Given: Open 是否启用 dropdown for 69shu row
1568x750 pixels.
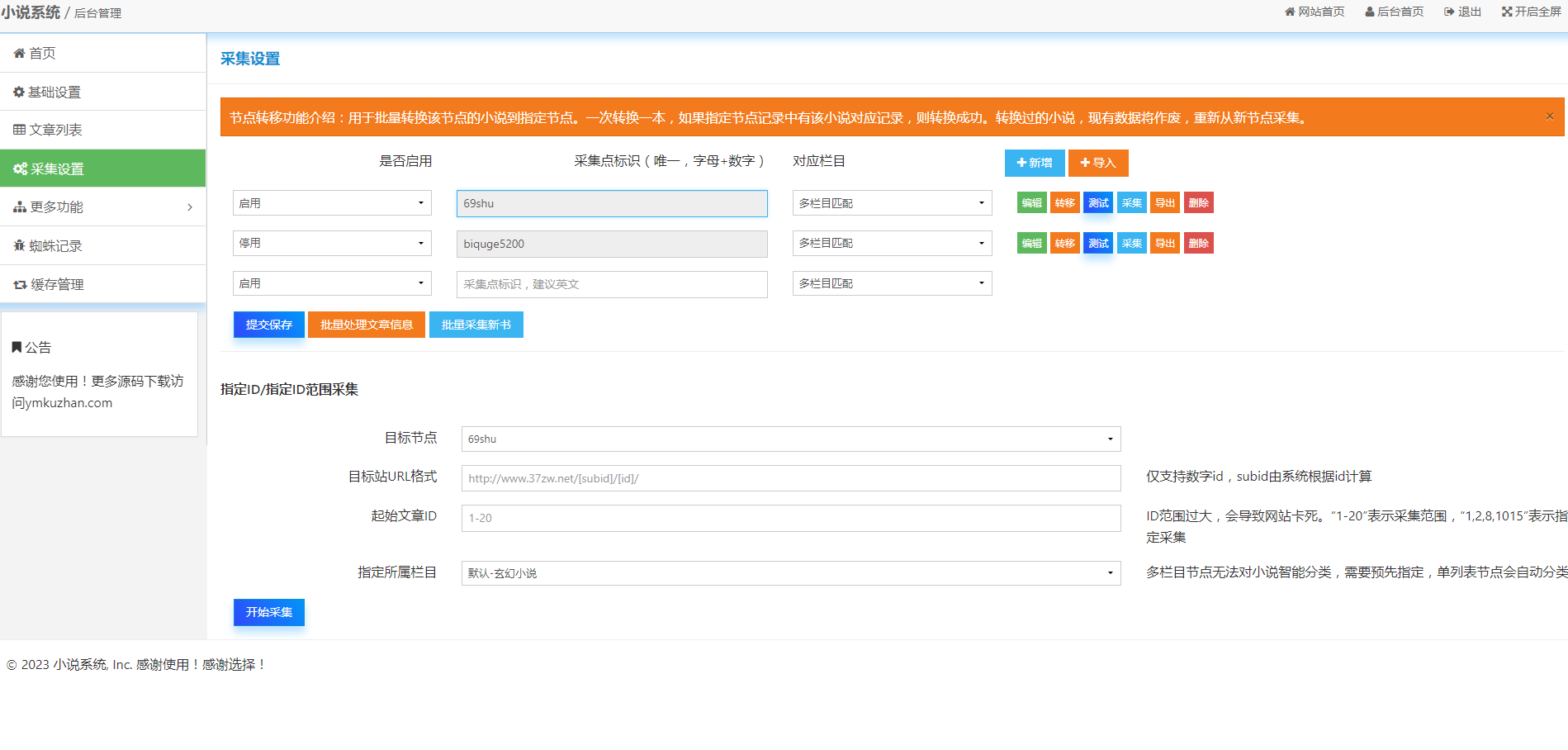Looking at the screenshot, I should click(x=332, y=203).
